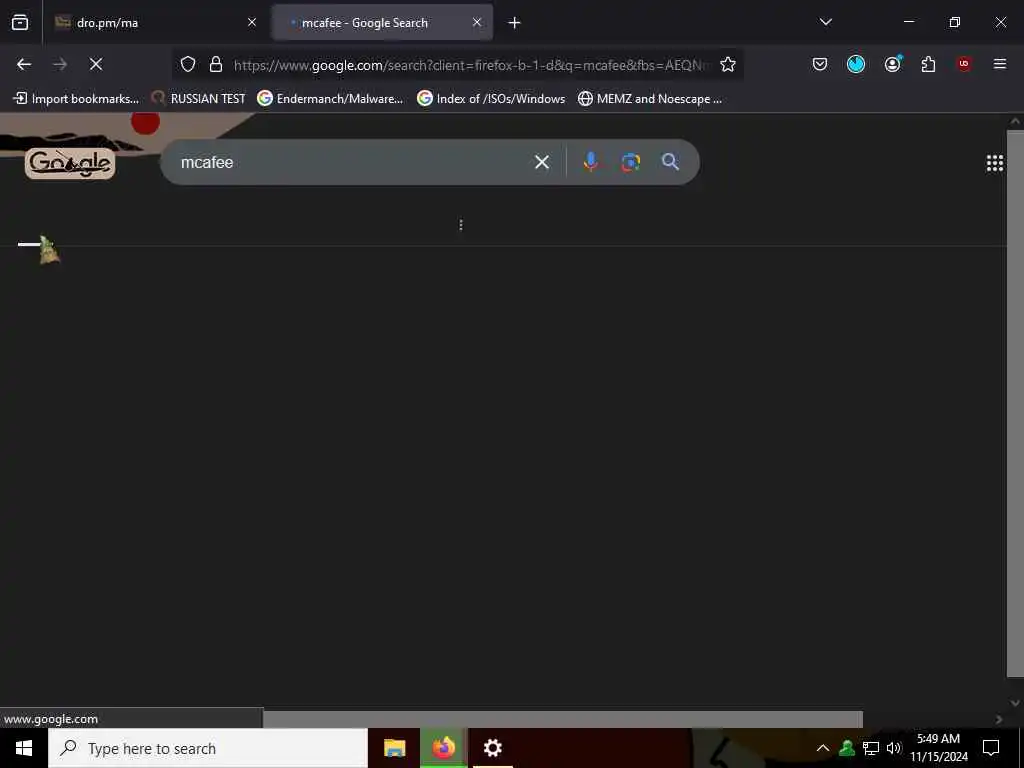Open the Google apps grid
The height and width of the screenshot is (768, 1024).
click(x=995, y=163)
